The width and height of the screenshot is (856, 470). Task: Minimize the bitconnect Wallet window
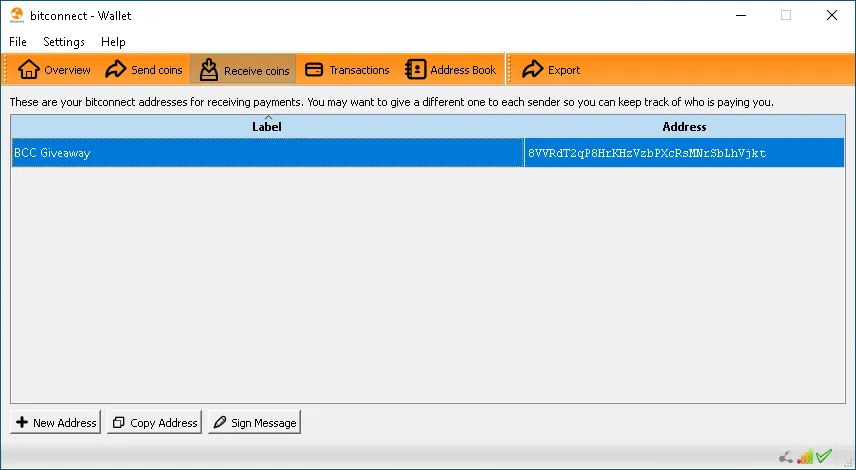741,15
